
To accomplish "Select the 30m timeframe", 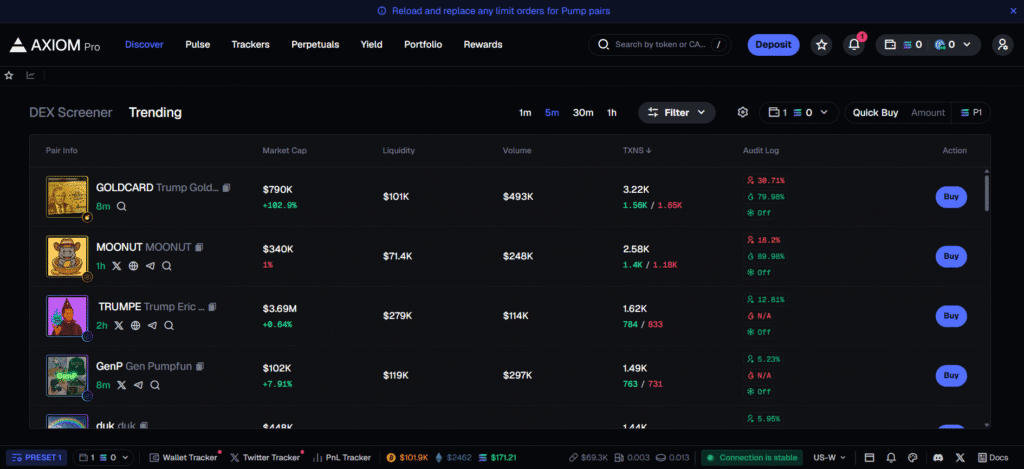I will coord(583,112).
